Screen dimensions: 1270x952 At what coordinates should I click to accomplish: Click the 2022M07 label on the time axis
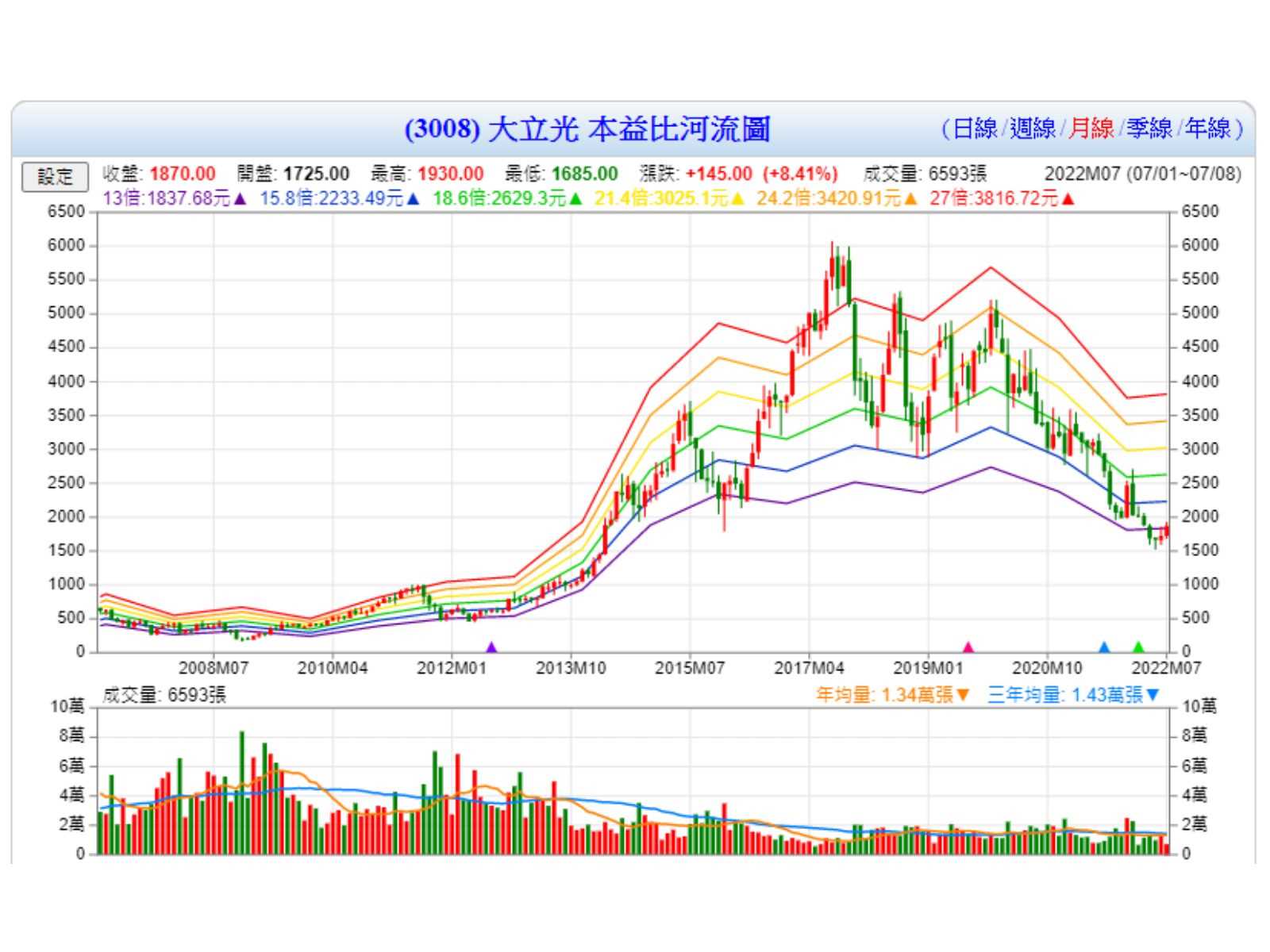[1165, 669]
